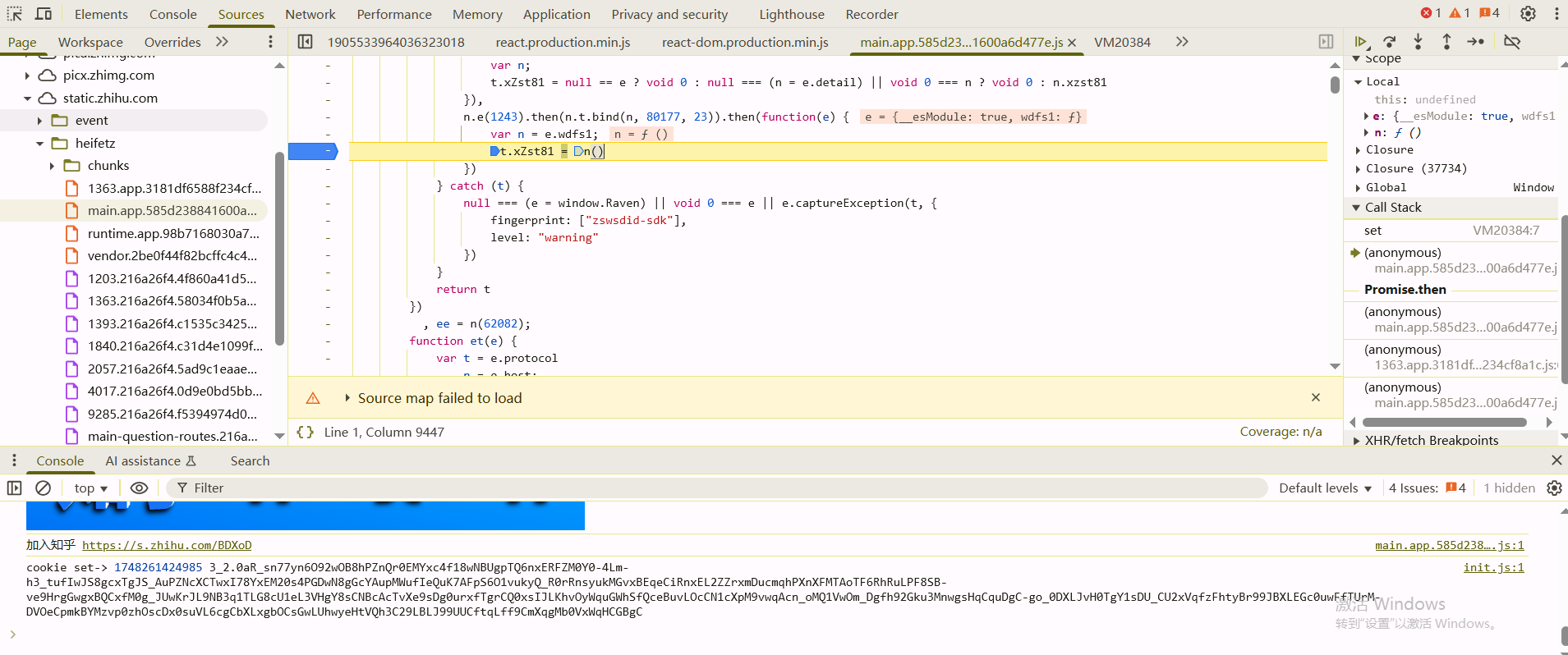Switch to the Network tab
The image size is (1568, 655).
pos(310,14)
